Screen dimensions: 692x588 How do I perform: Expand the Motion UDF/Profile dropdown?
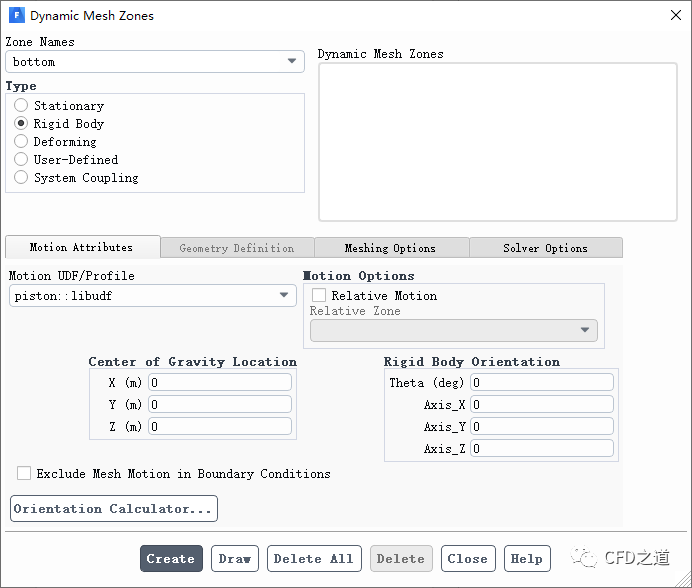[x=153, y=296]
